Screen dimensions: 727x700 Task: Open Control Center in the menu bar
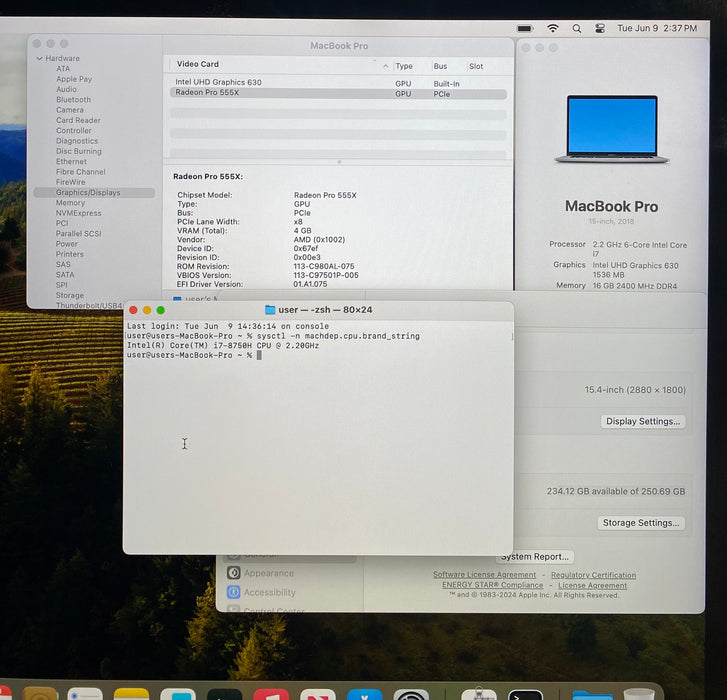[599, 29]
